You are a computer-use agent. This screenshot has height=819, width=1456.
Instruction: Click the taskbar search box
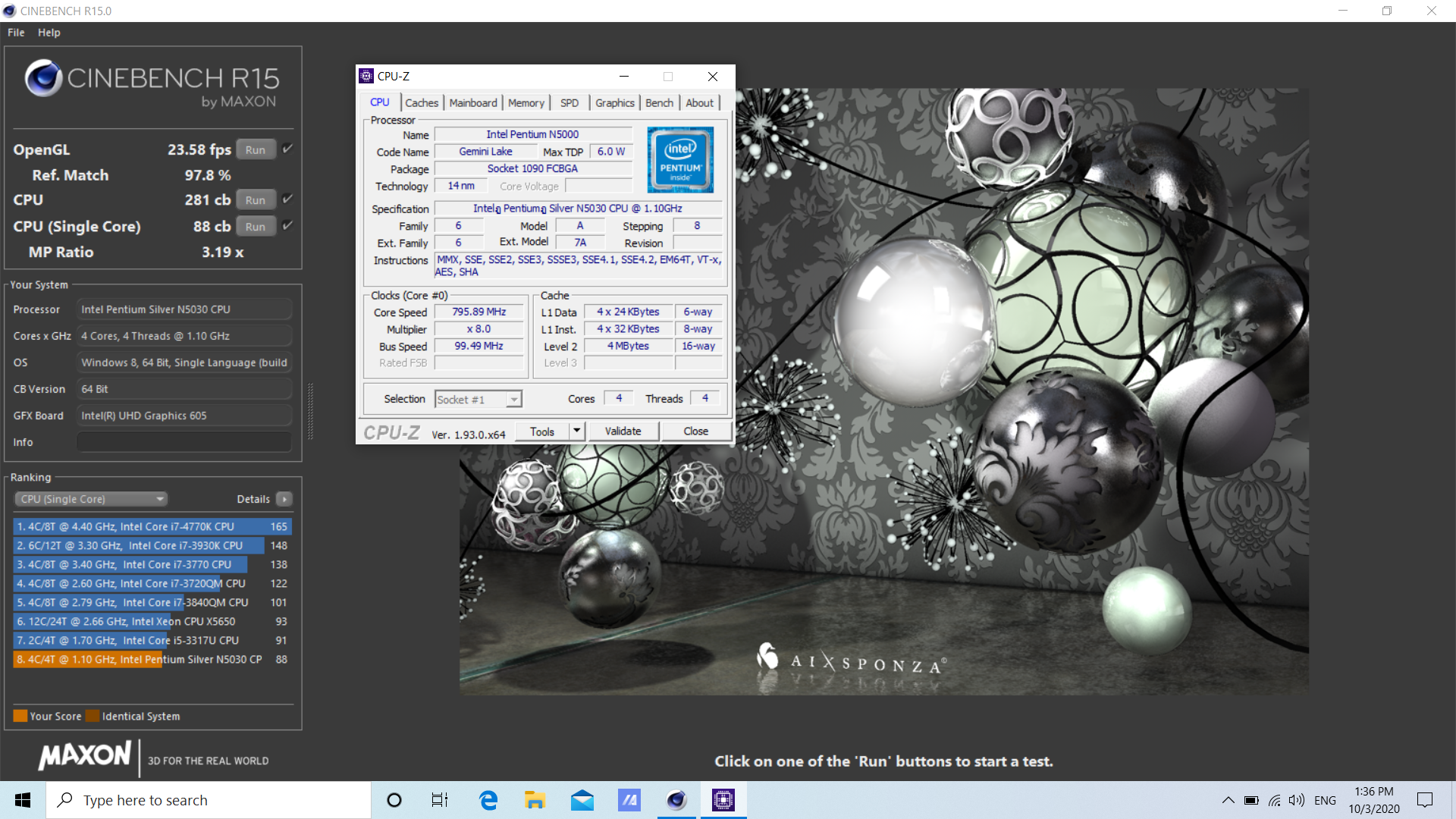tap(209, 800)
